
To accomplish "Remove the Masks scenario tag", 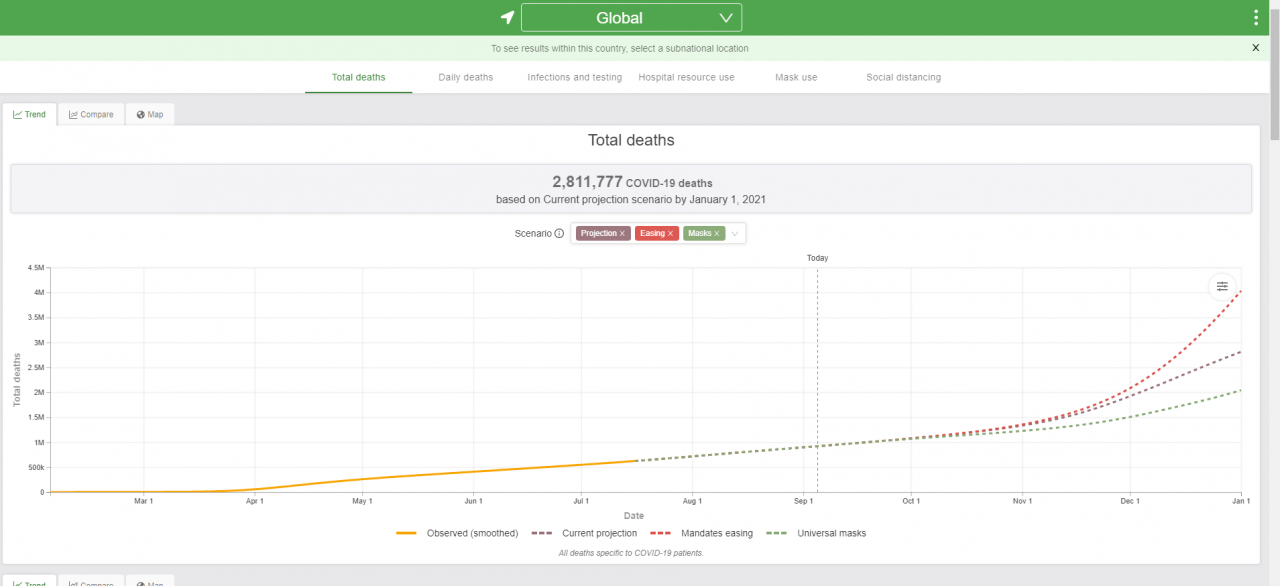I will [717, 233].
